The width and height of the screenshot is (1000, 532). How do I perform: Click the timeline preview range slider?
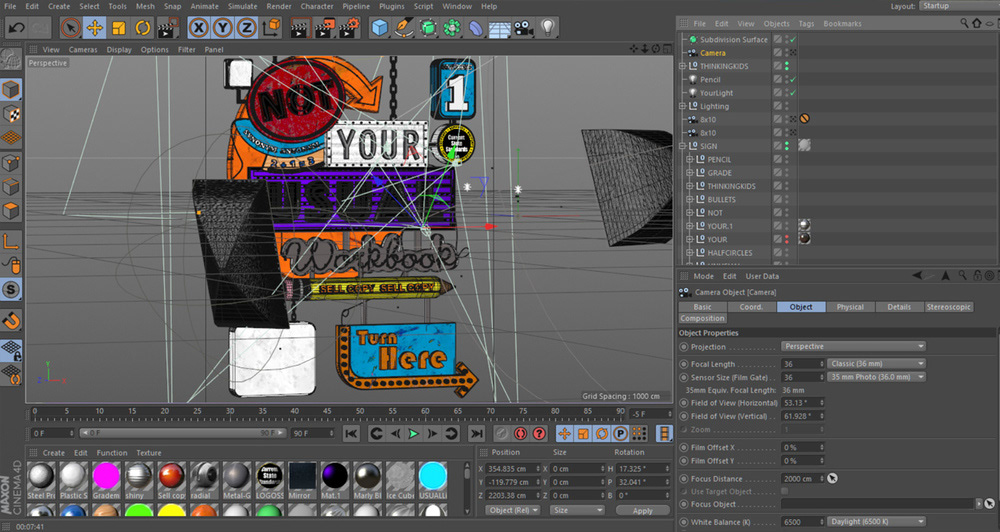182,433
